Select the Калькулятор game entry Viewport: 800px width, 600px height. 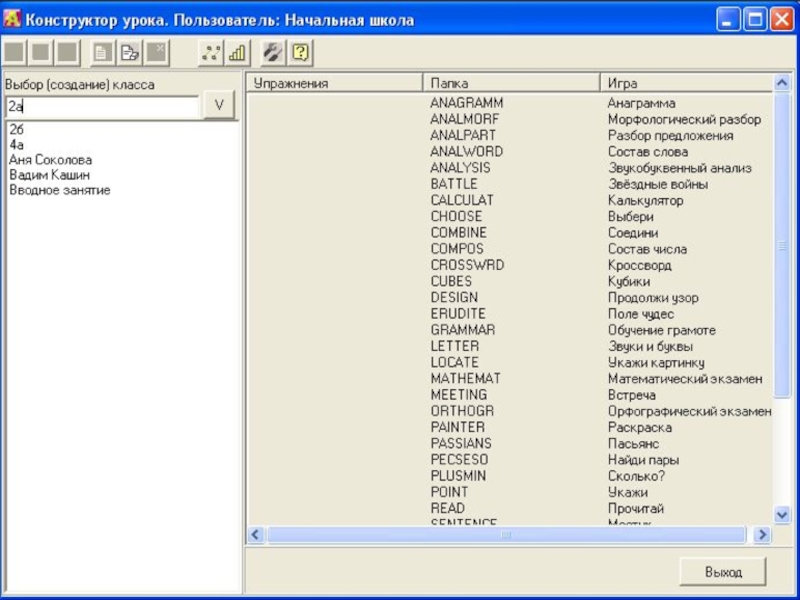[x=645, y=200]
